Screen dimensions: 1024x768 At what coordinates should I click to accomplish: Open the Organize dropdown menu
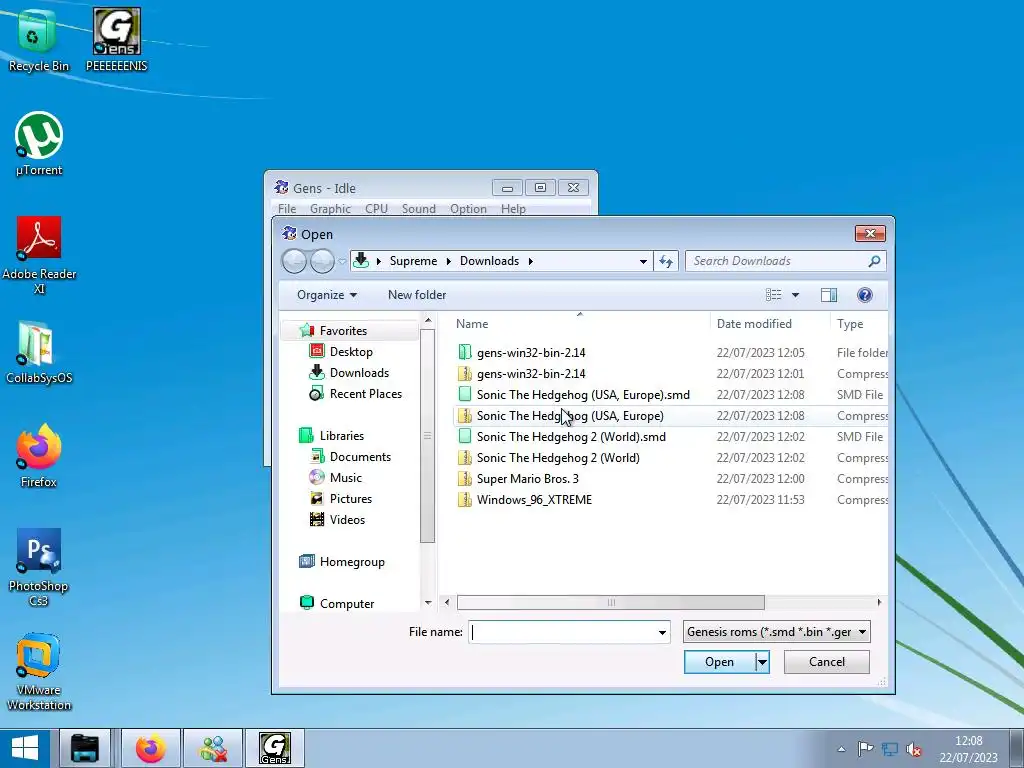(327, 295)
